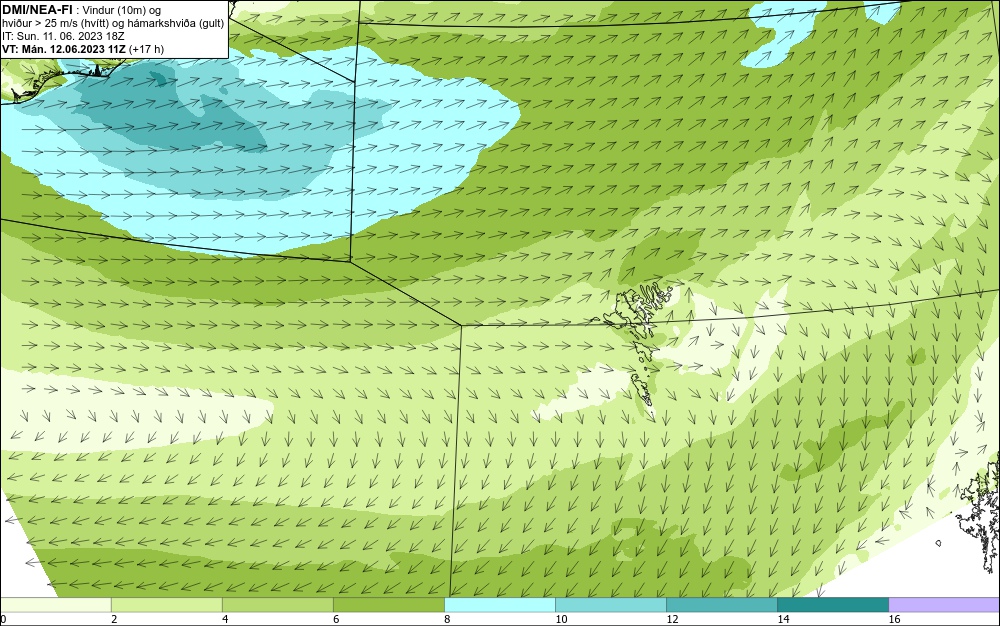Click the 0–2 m/s palest legend swatch

[55, 604]
